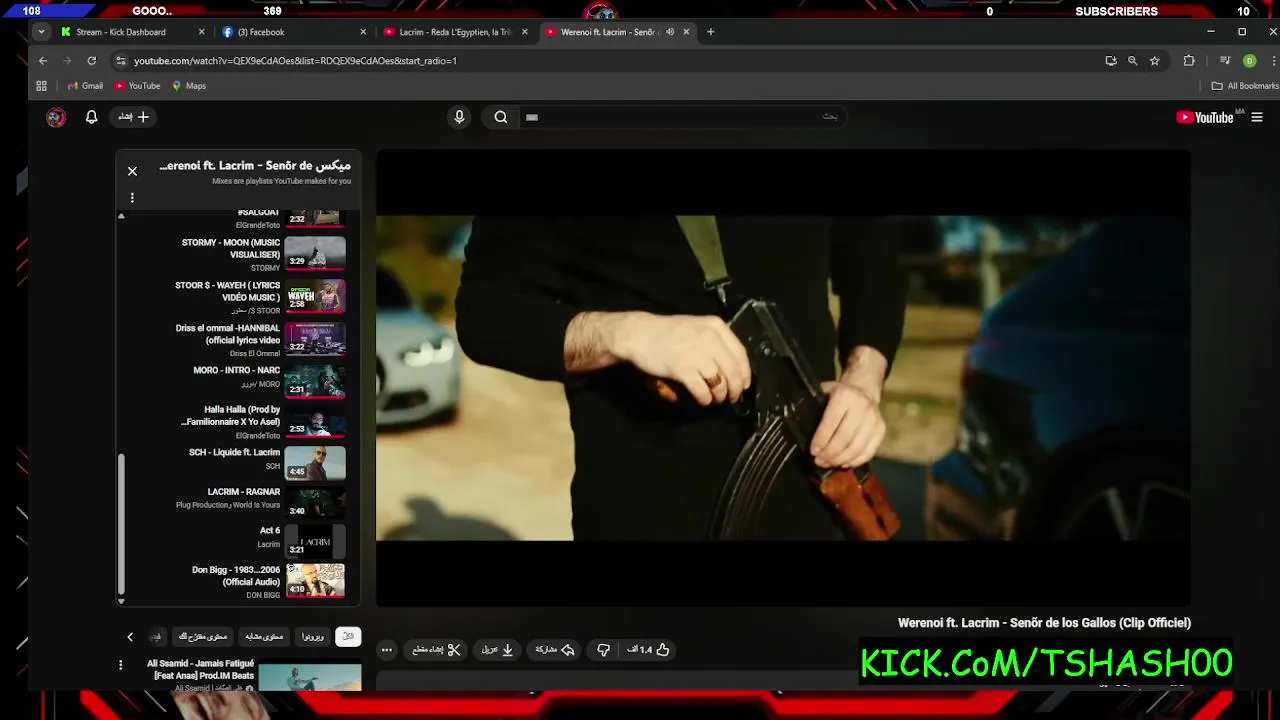Image resolution: width=1280 pixels, height=720 pixels.
Task: Open the Maps bookmark
Action: point(189,86)
